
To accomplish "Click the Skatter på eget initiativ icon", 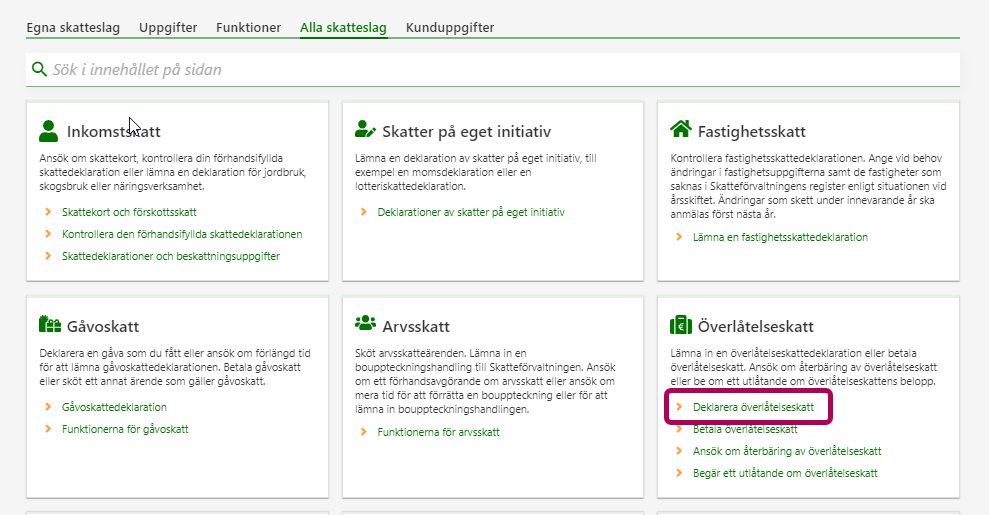I will (365, 130).
